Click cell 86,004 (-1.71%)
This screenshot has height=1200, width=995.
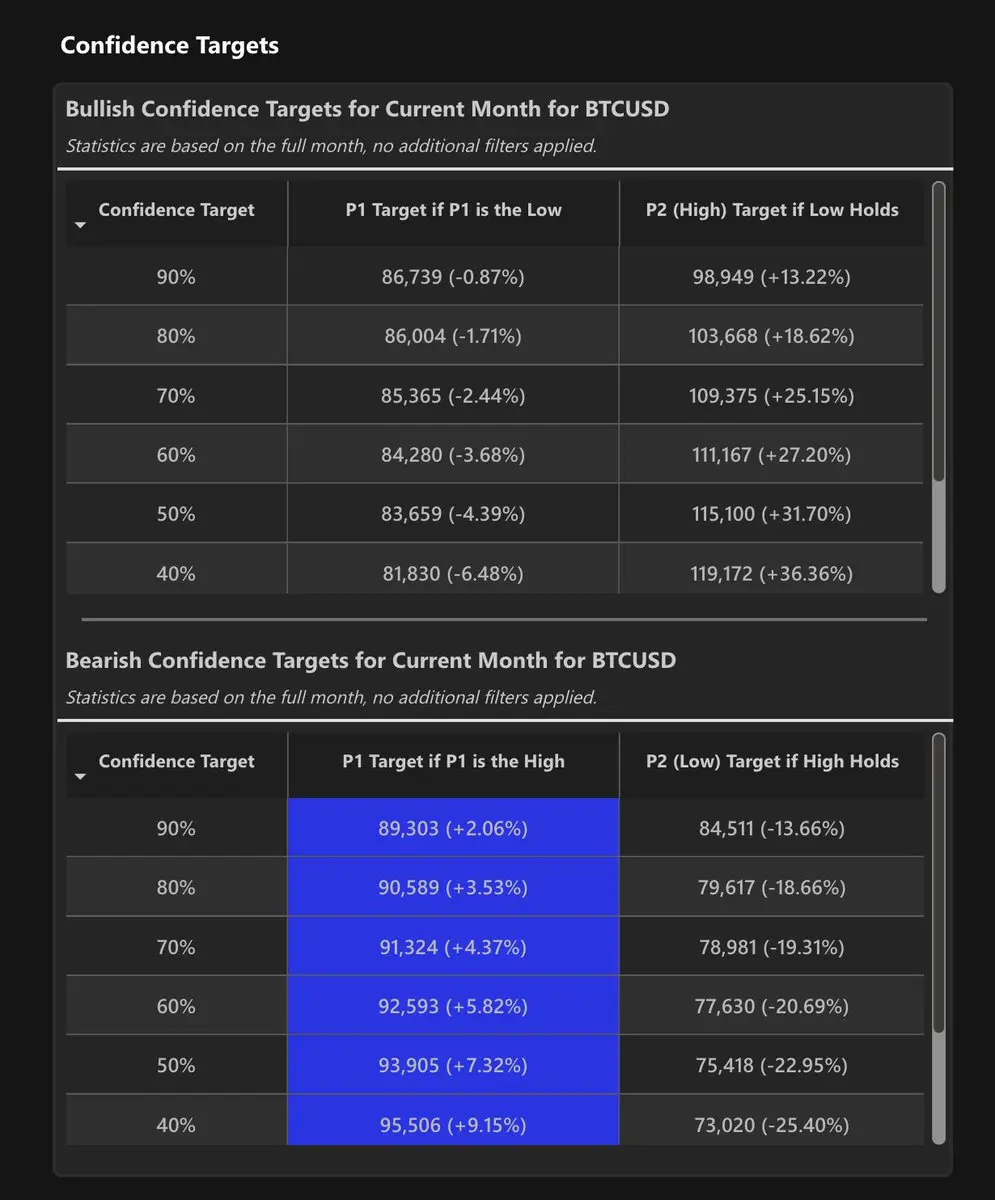pos(453,336)
